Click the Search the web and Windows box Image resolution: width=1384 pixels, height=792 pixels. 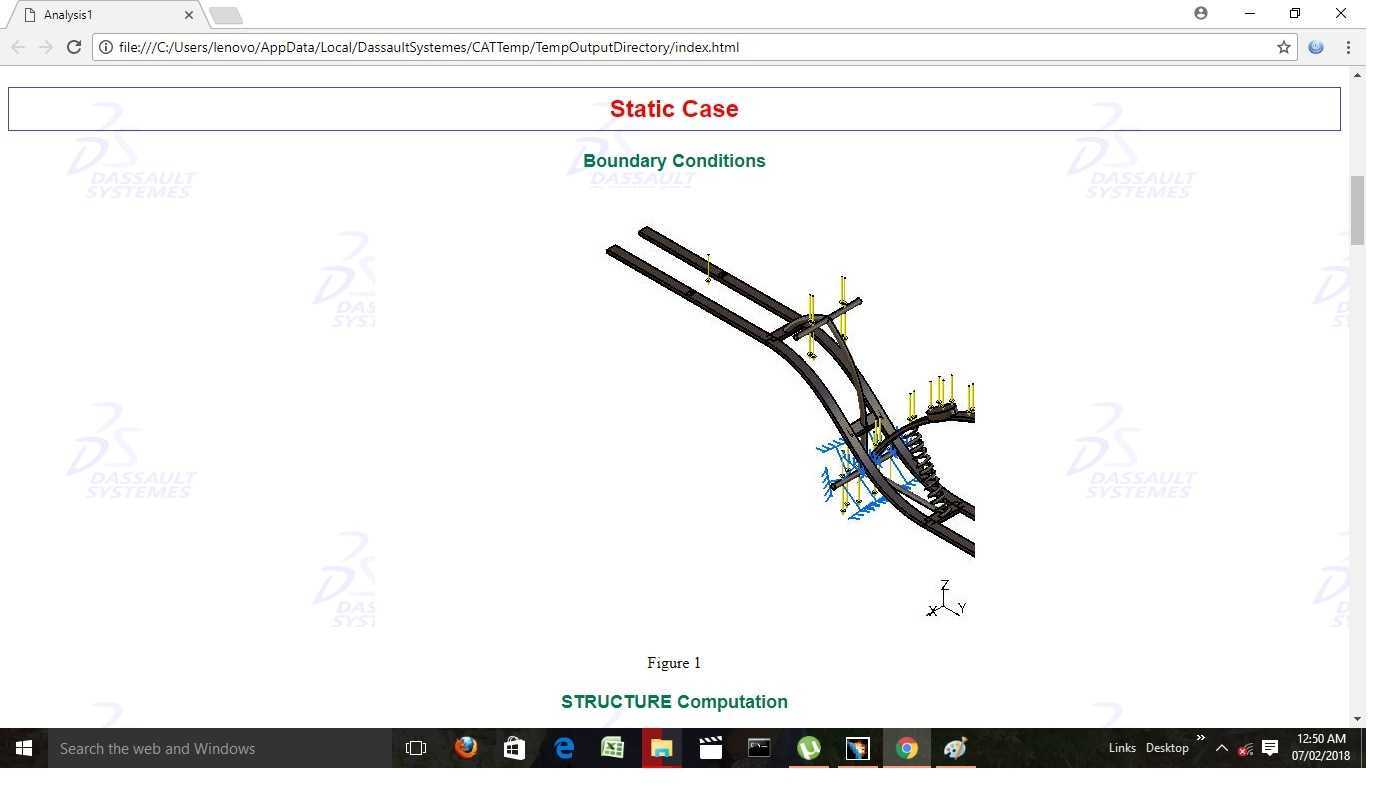(220, 748)
